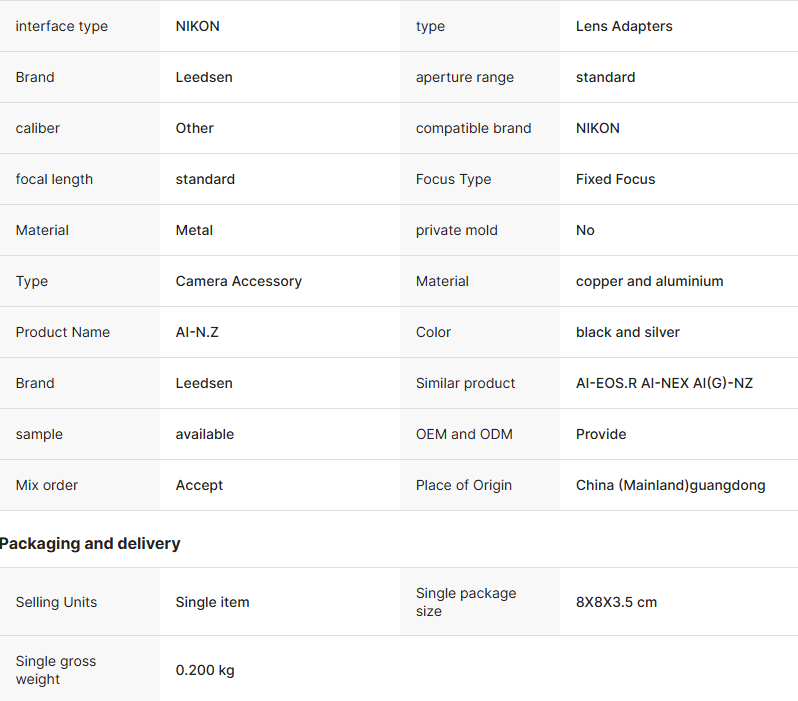Select the black and silver color value
This screenshot has height=701, width=798.
(x=627, y=332)
